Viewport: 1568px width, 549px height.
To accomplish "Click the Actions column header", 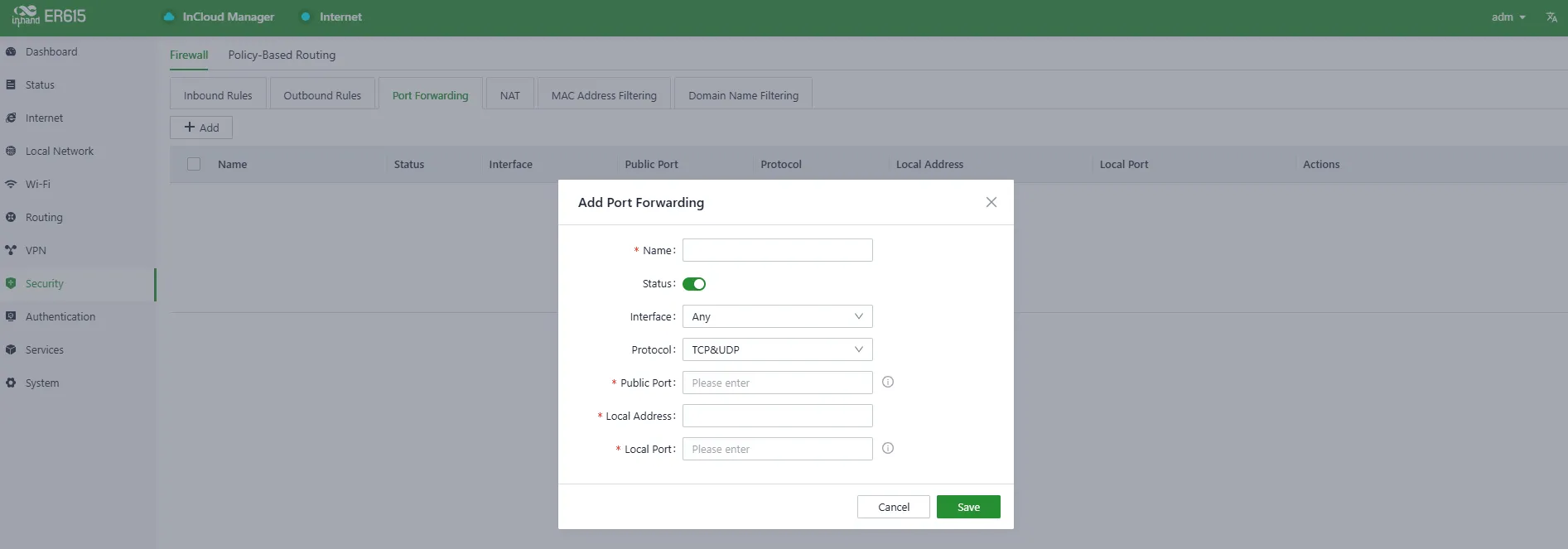I will pyautogui.click(x=1321, y=164).
